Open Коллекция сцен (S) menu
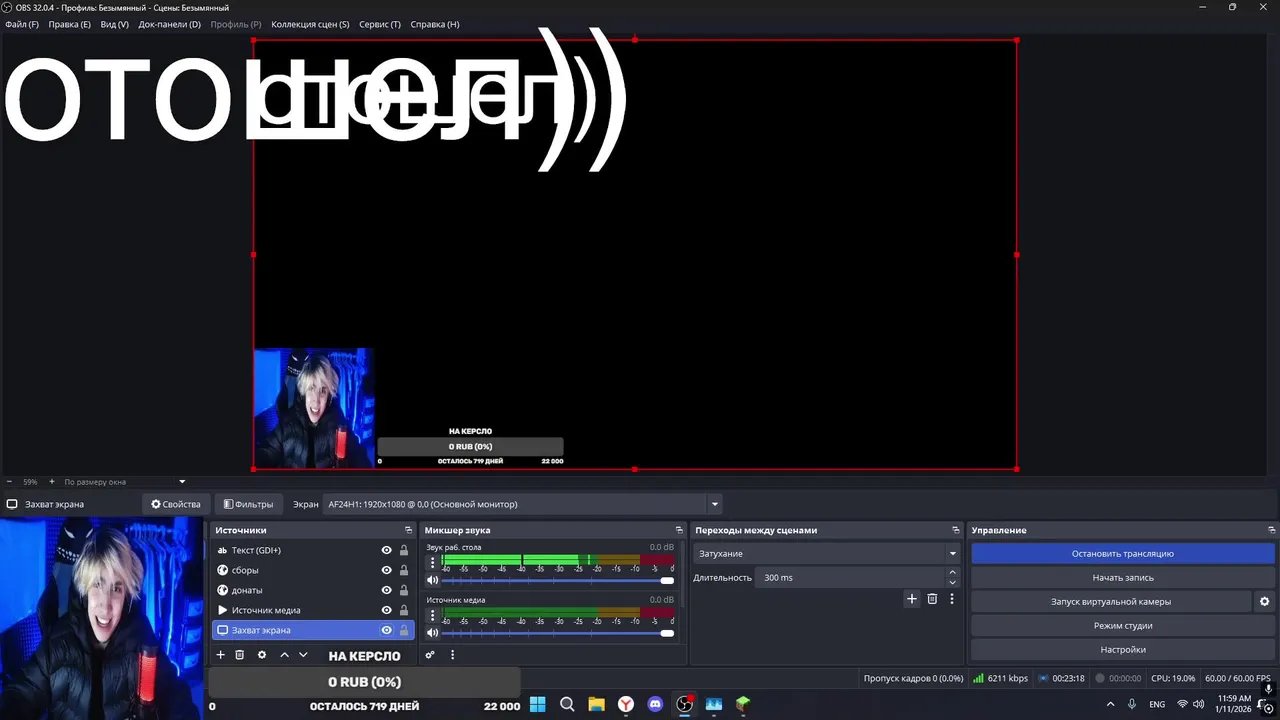This screenshot has width=1280, height=720. [x=310, y=24]
